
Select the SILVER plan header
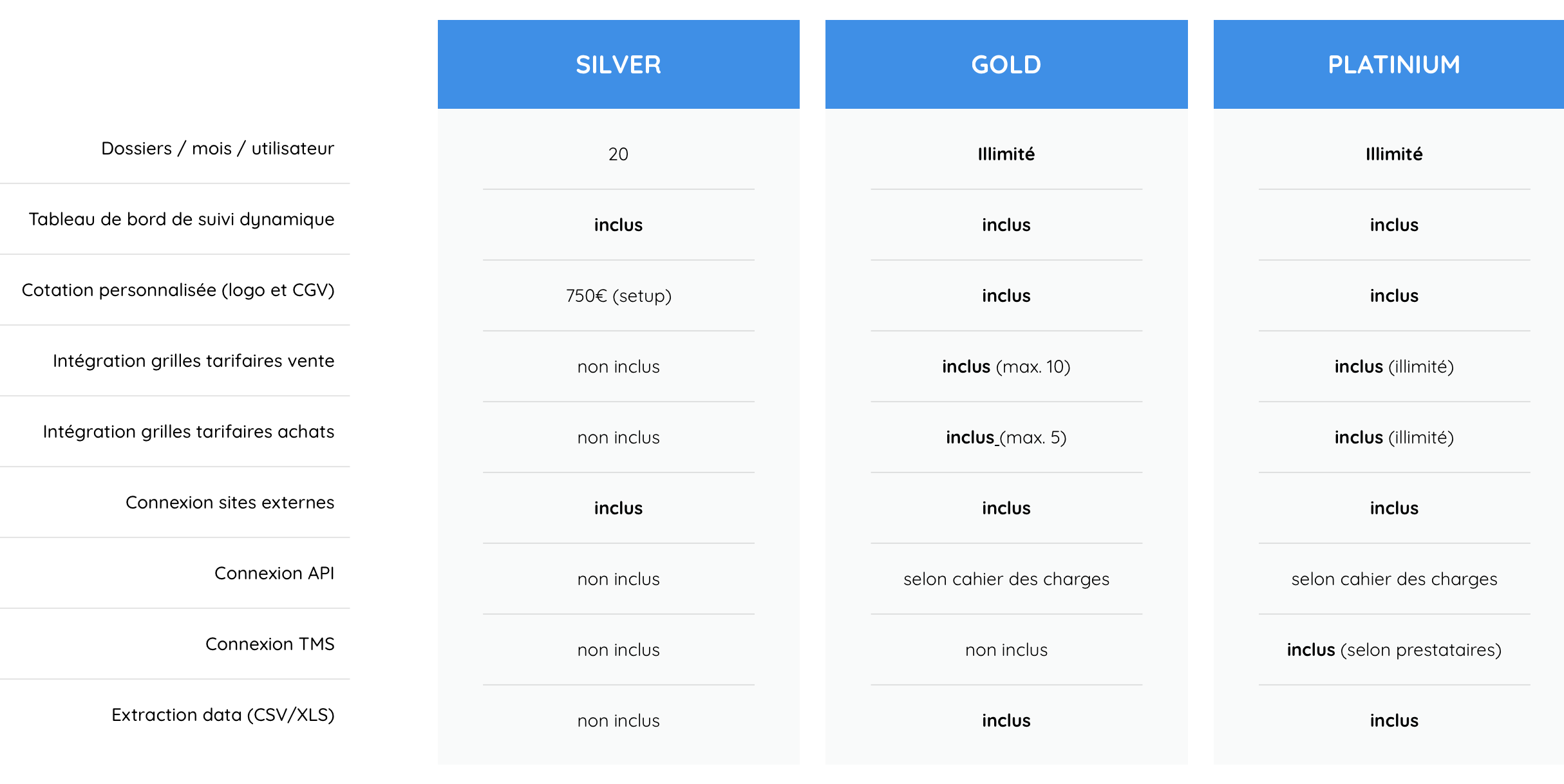(618, 64)
